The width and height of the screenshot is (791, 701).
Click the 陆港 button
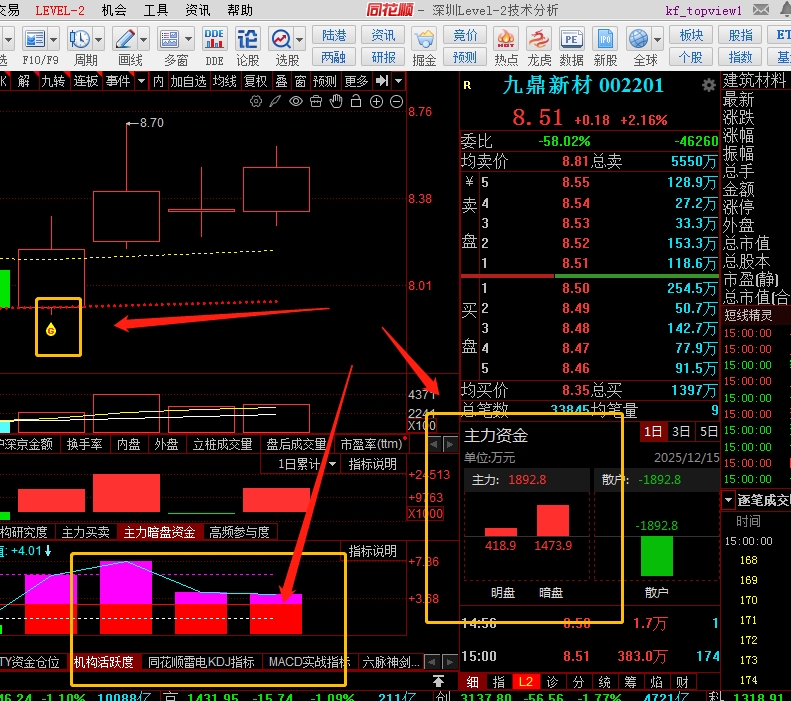333,35
